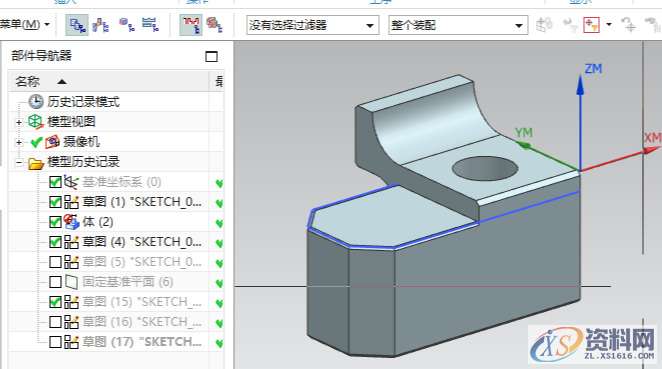Viewport: 662px width, 369px height.
Task: Click the clock icon of 历史记录模式
Action: click(x=36, y=101)
